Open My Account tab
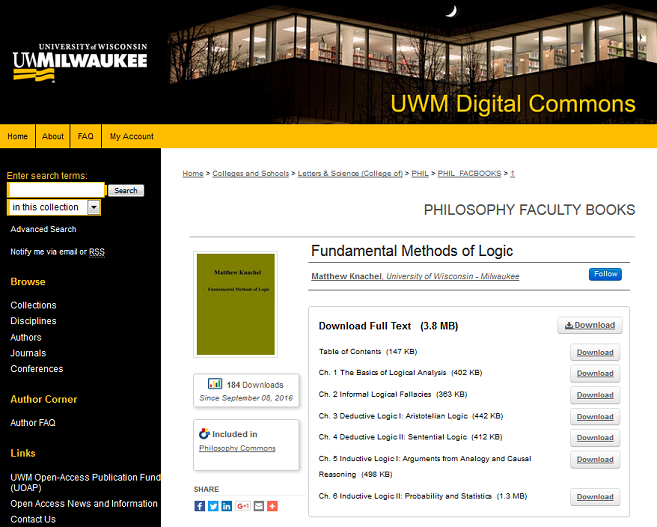Viewport: 657px width, 527px height. click(x=132, y=136)
